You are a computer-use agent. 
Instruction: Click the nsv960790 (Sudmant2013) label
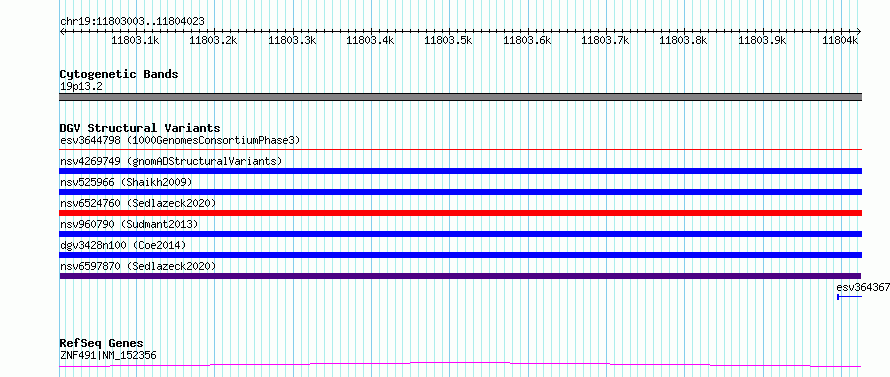pos(129,224)
